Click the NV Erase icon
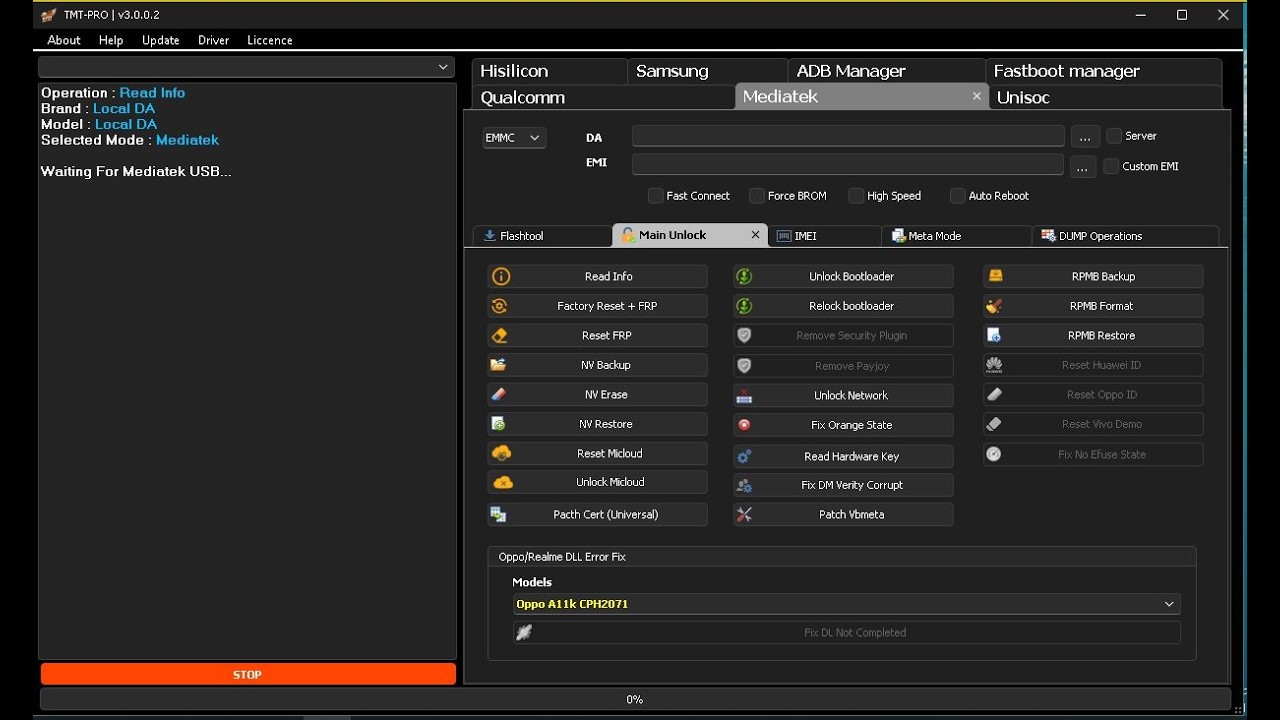Screen dimensions: 1280x720 click(x=499, y=395)
